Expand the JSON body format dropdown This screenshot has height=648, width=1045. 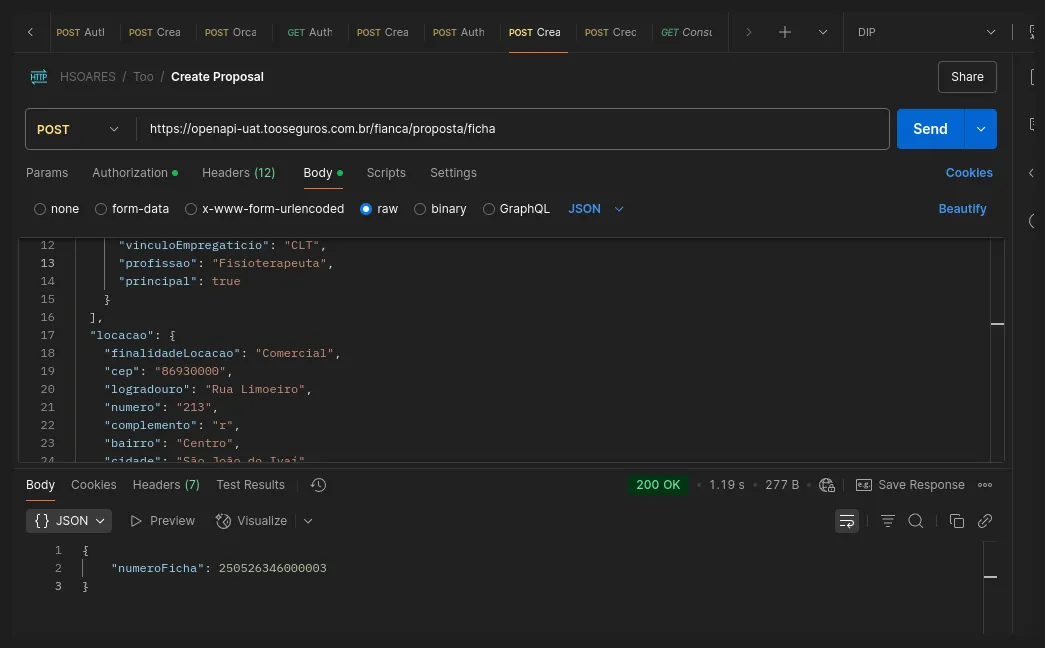pyautogui.click(x=596, y=209)
